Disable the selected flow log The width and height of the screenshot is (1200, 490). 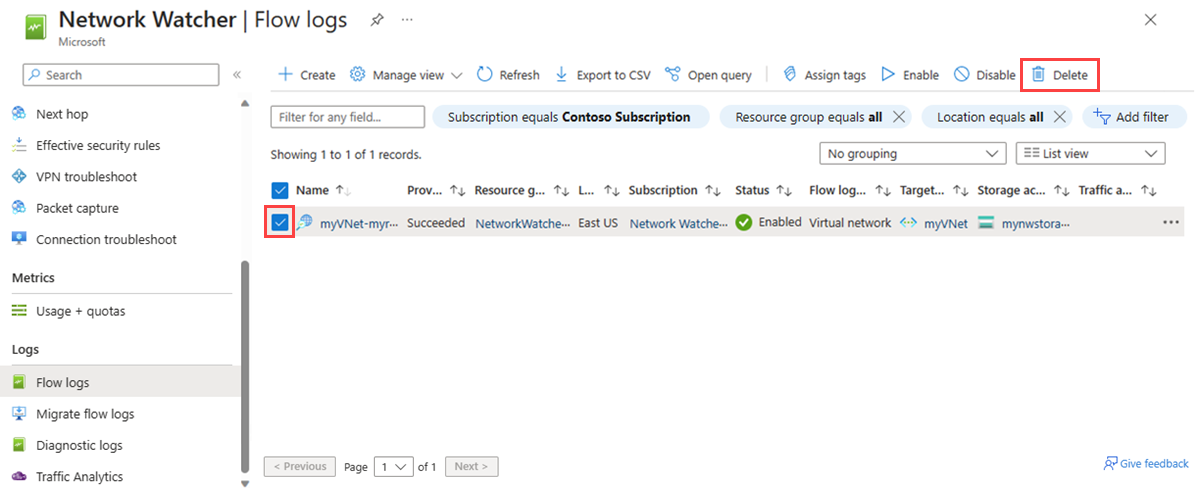click(984, 75)
